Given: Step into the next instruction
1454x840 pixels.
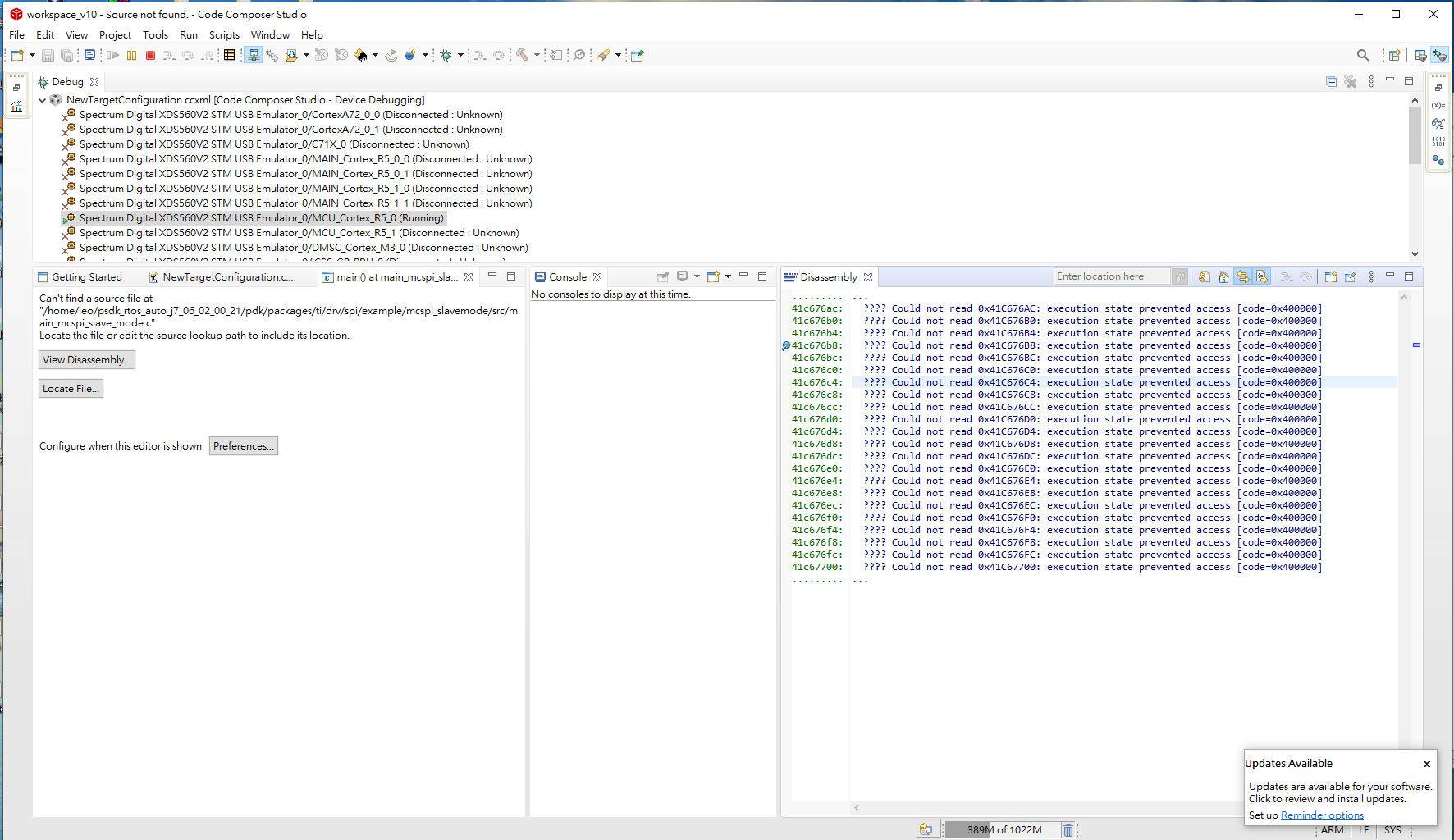Looking at the screenshot, I should 168,55.
